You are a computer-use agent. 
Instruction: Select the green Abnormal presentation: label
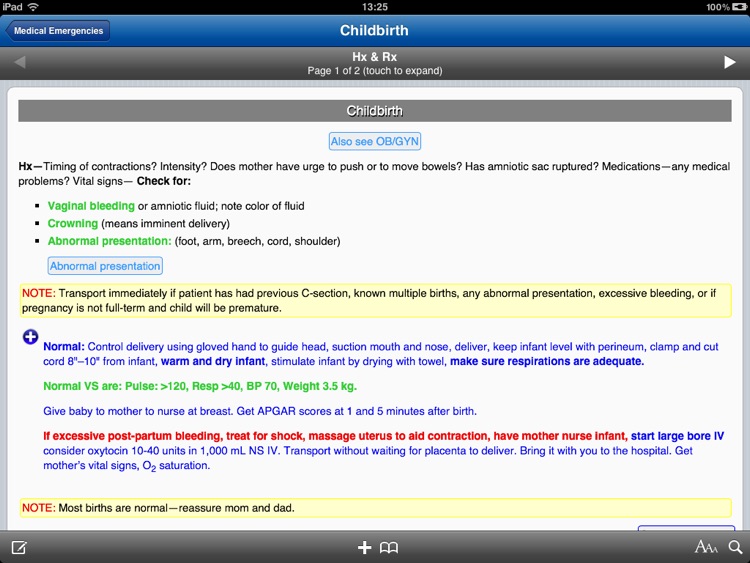[x=109, y=241]
